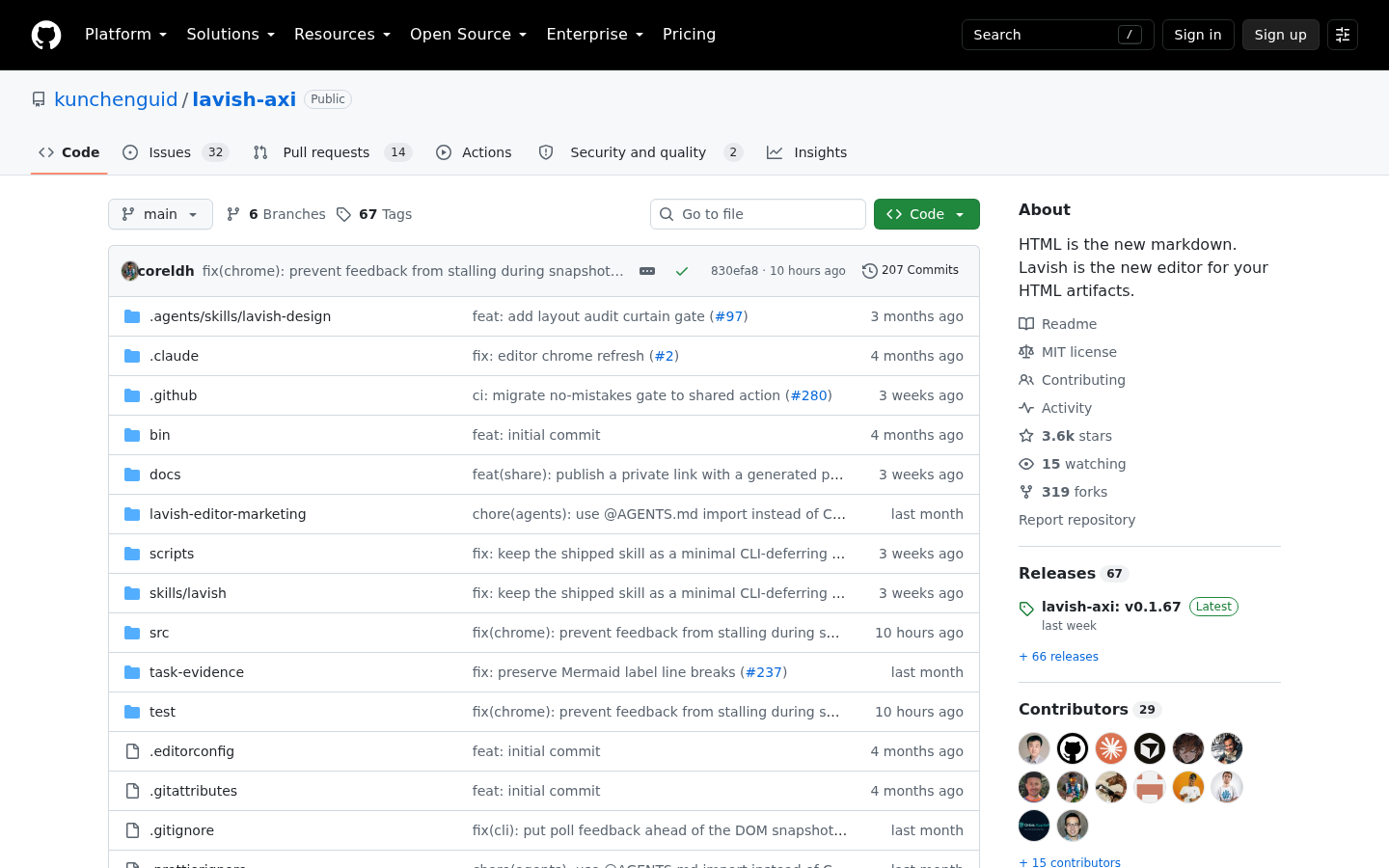
Task: Click the folder icon for lavish-editor-marketing
Action: click(132, 514)
